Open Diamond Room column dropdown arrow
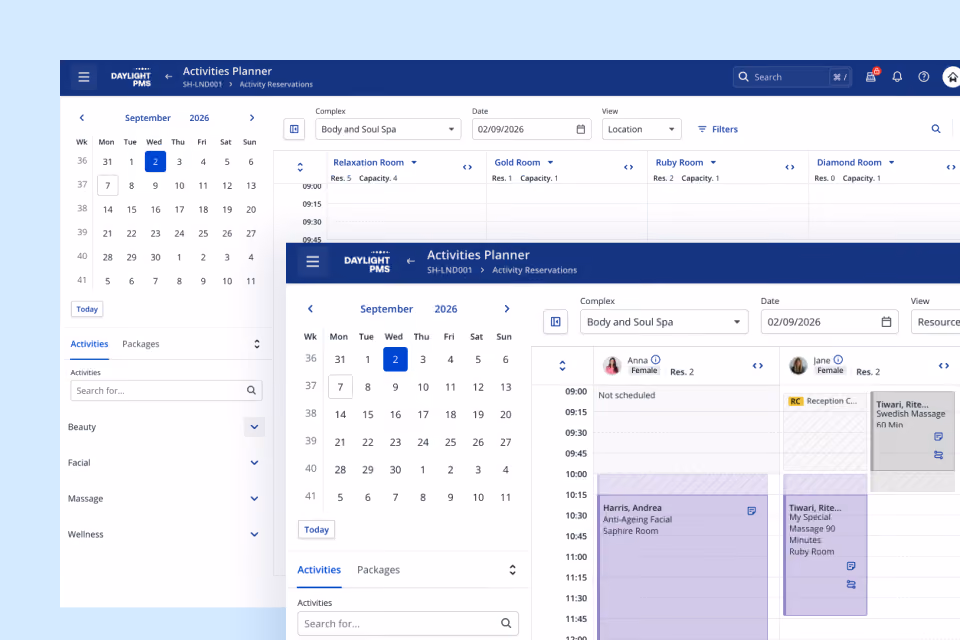The width and height of the screenshot is (960, 640). click(891, 162)
